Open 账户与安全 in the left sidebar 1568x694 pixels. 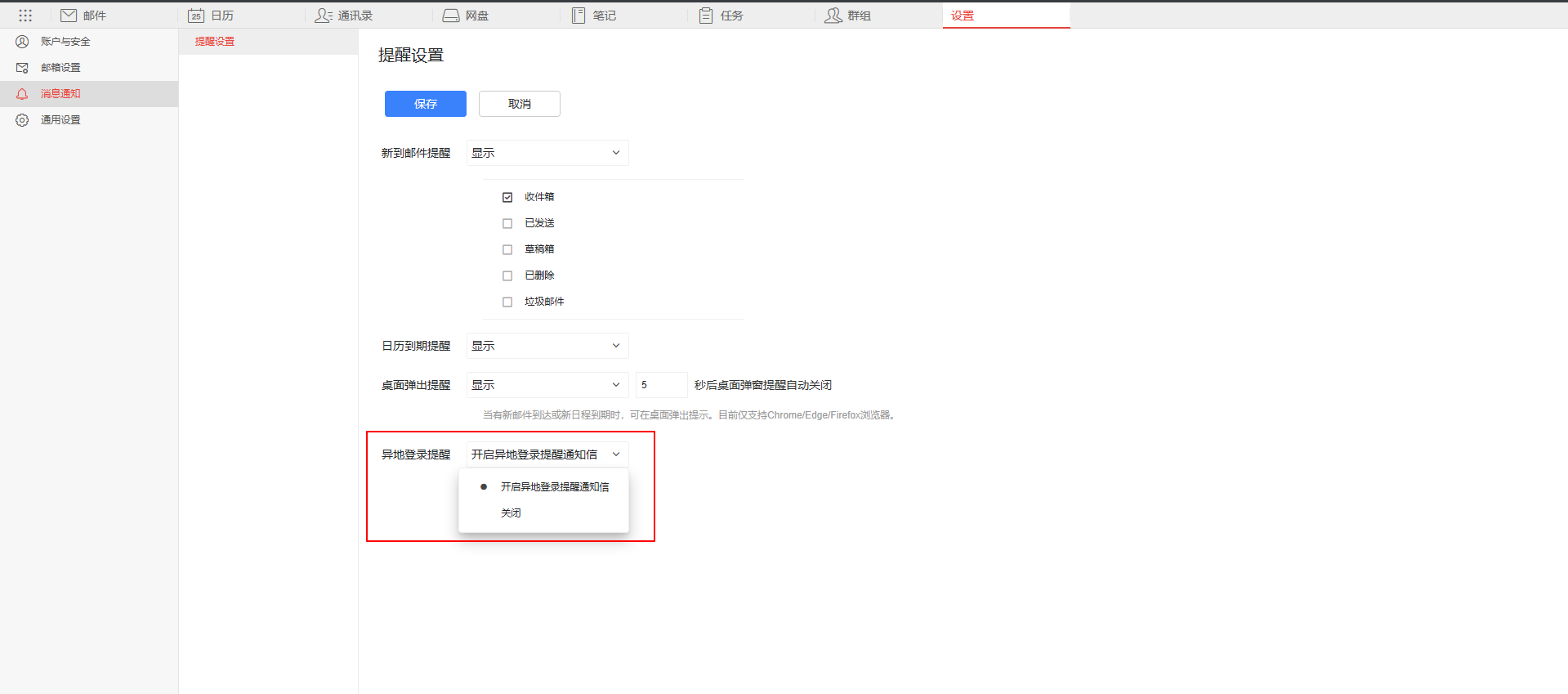click(x=65, y=42)
